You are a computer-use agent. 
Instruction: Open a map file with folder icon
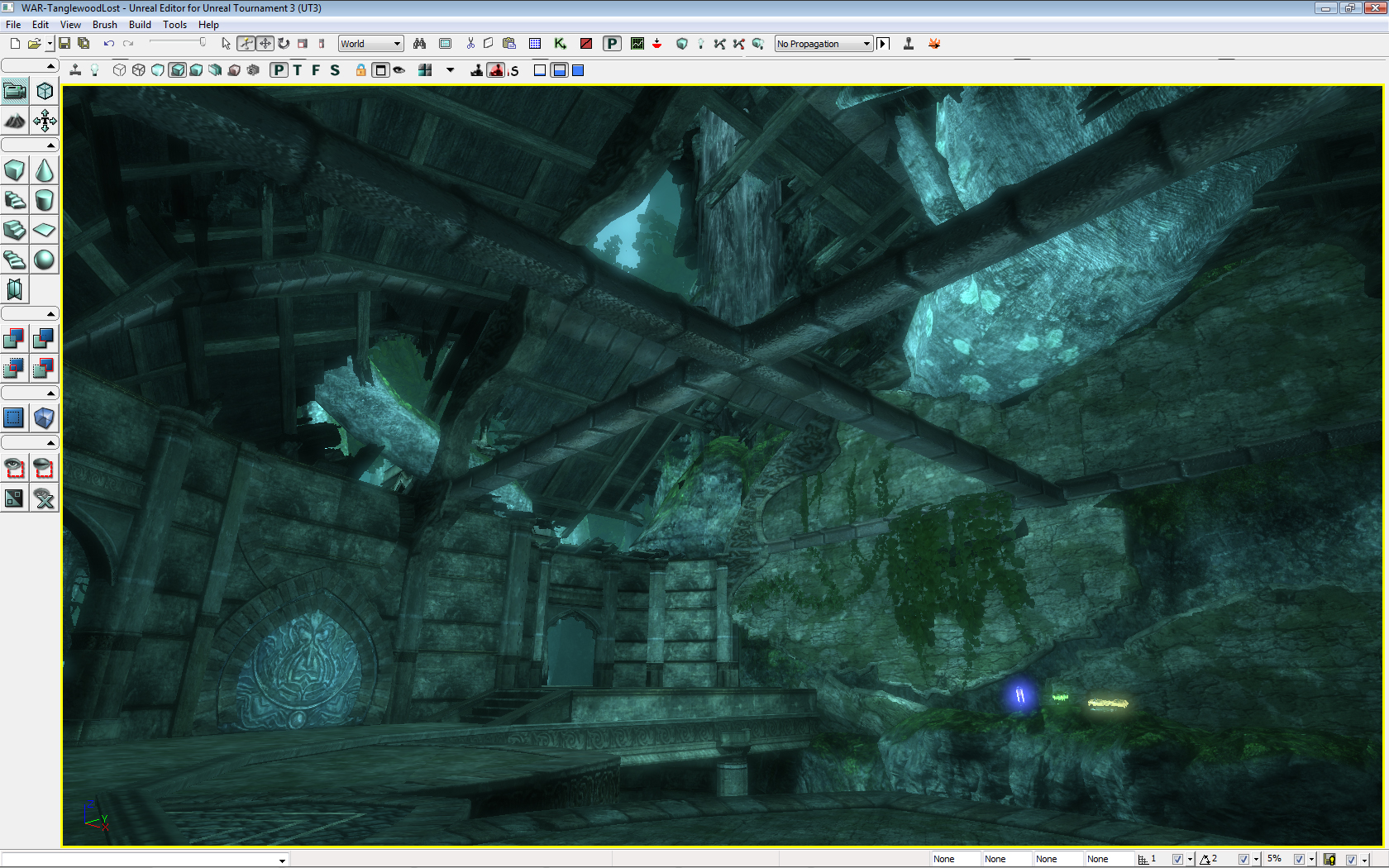[x=34, y=44]
